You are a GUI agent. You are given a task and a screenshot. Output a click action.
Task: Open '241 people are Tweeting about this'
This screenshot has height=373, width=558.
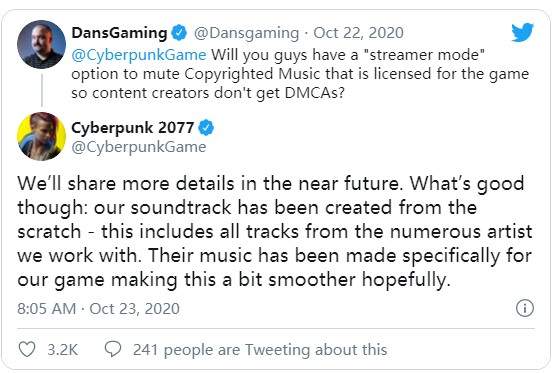pyautogui.click(x=260, y=350)
